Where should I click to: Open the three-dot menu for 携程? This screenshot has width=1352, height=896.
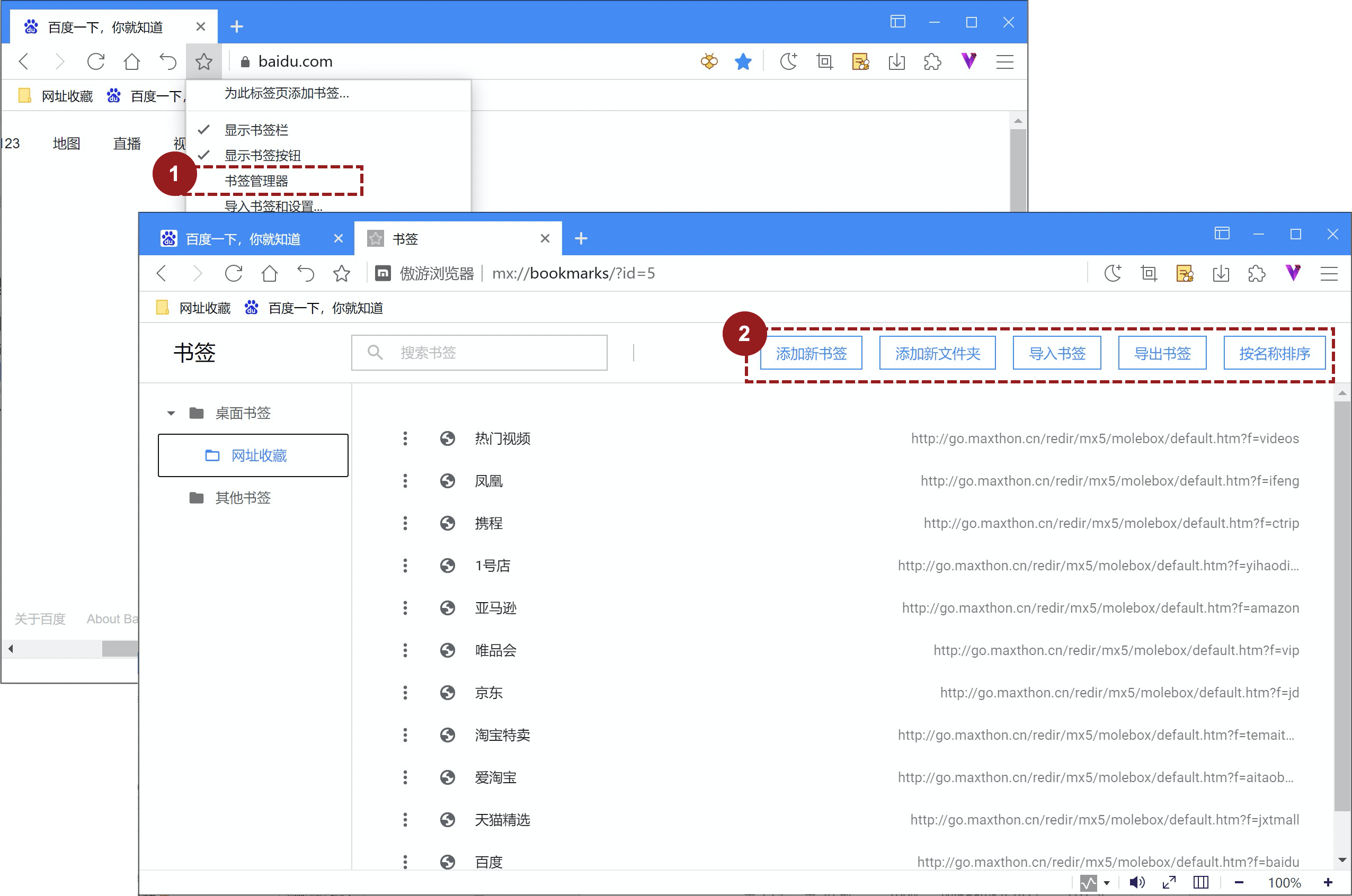(405, 523)
